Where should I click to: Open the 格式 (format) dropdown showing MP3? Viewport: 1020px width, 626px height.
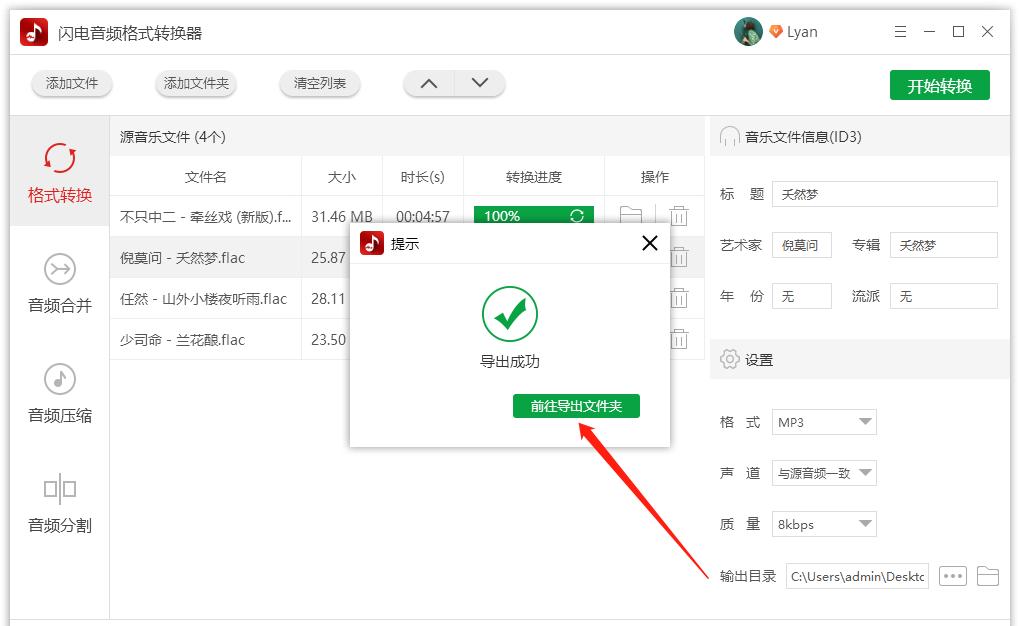pos(824,422)
